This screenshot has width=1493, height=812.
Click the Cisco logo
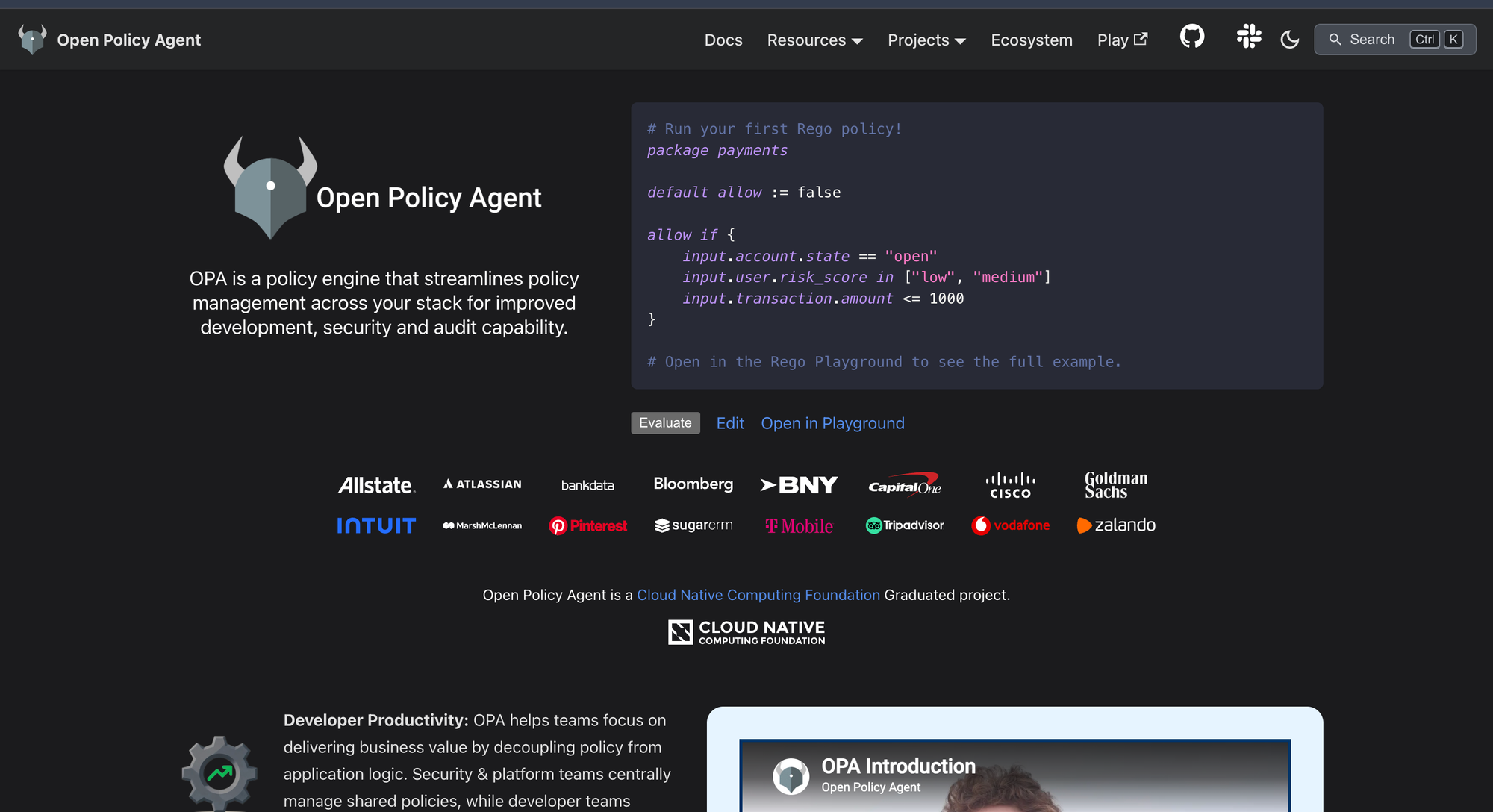tap(1010, 485)
